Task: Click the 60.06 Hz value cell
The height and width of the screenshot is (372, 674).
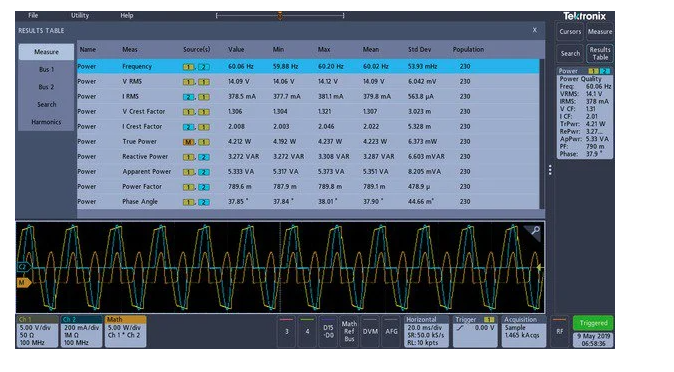Action: click(241, 67)
